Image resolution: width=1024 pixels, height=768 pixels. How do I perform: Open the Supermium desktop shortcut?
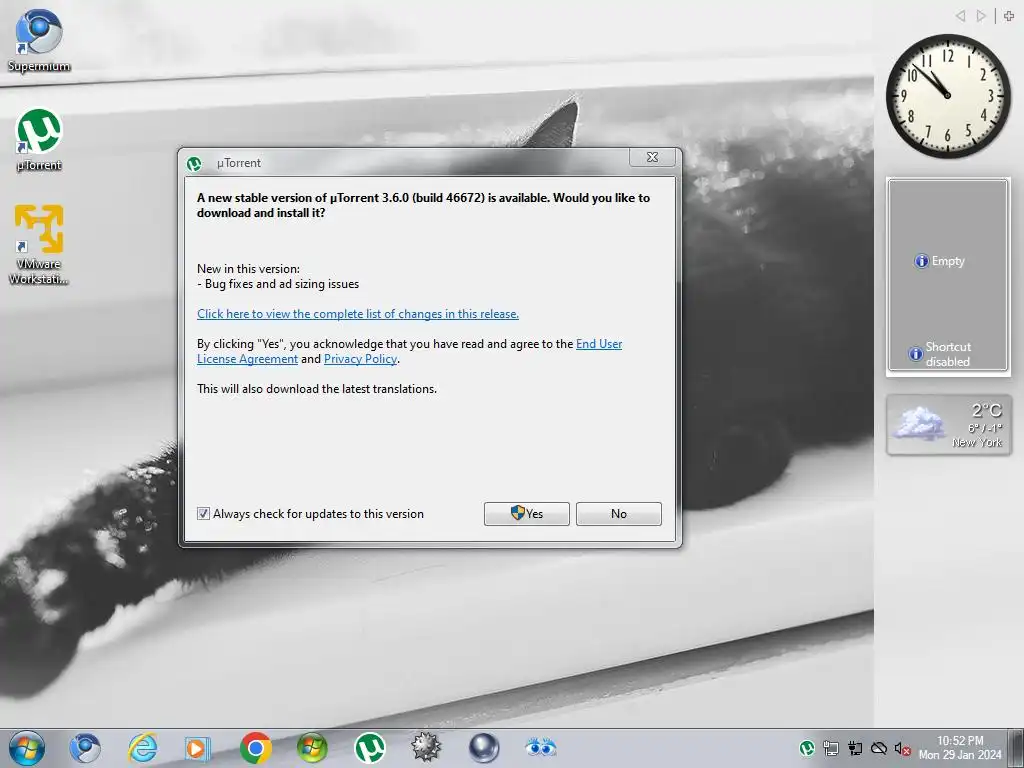[39, 40]
